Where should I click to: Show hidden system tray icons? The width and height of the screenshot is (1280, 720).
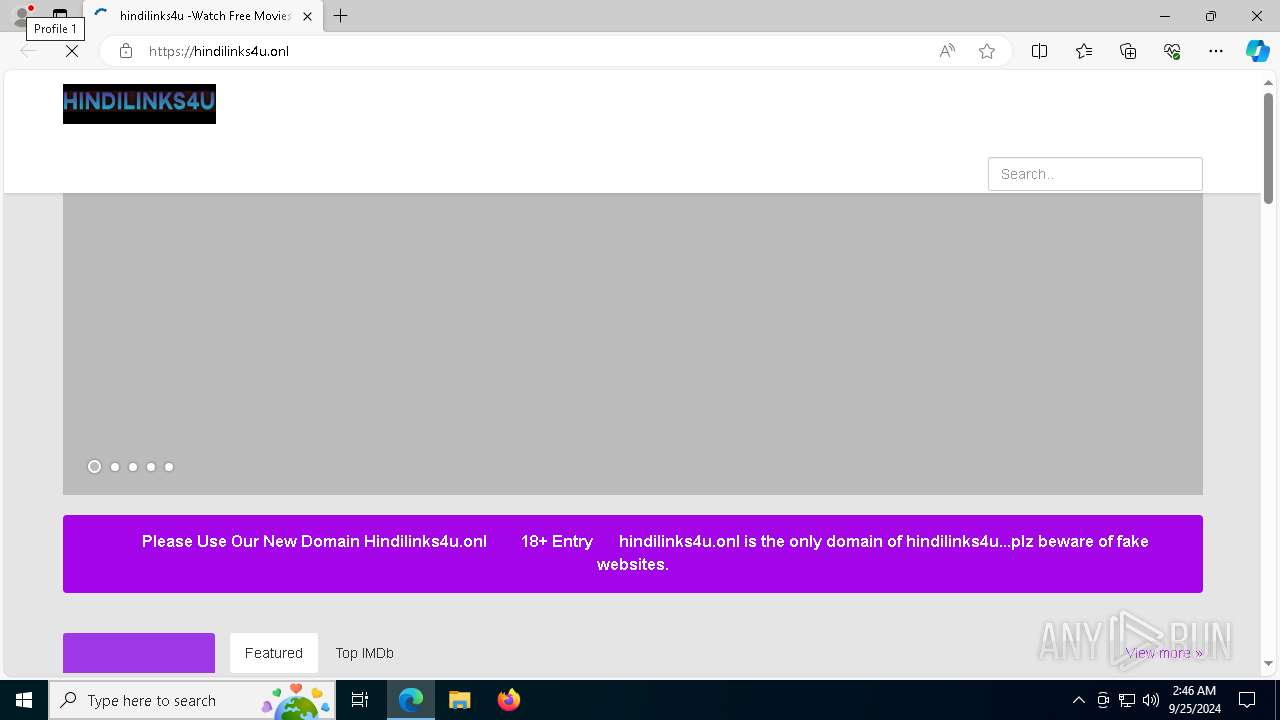click(1078, 700)
